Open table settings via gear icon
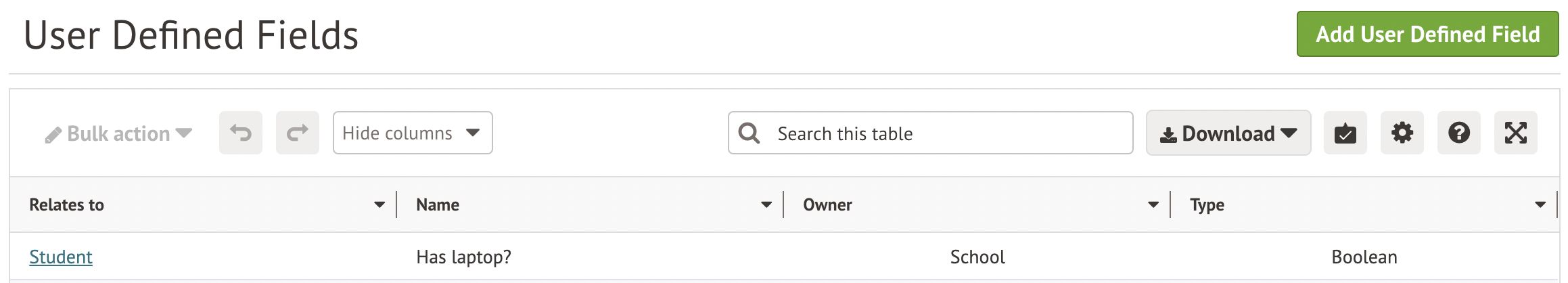Viewport: 1568px width, 283px height. [x=1402, y=133]
